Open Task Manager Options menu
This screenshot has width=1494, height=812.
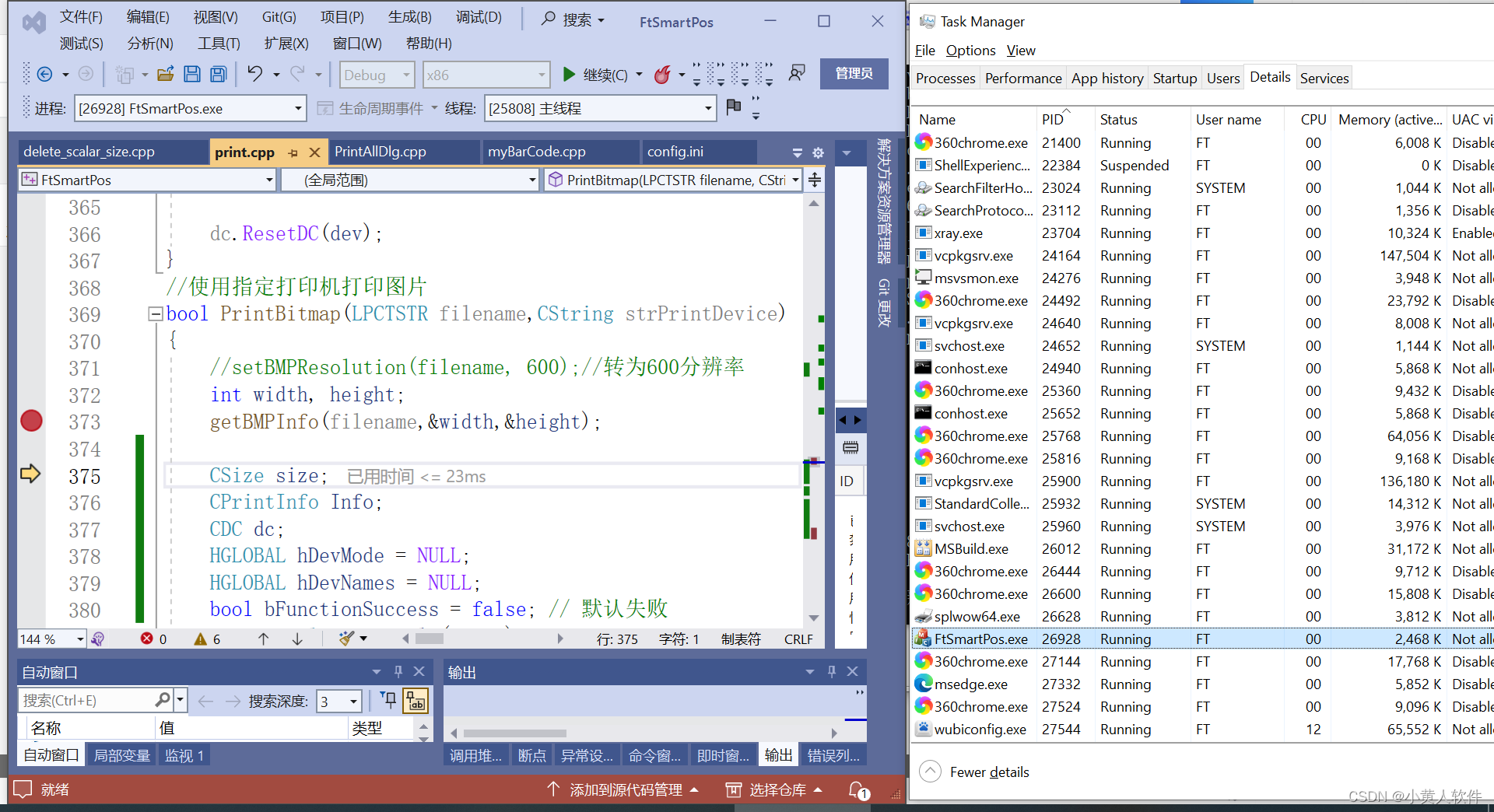970,51
